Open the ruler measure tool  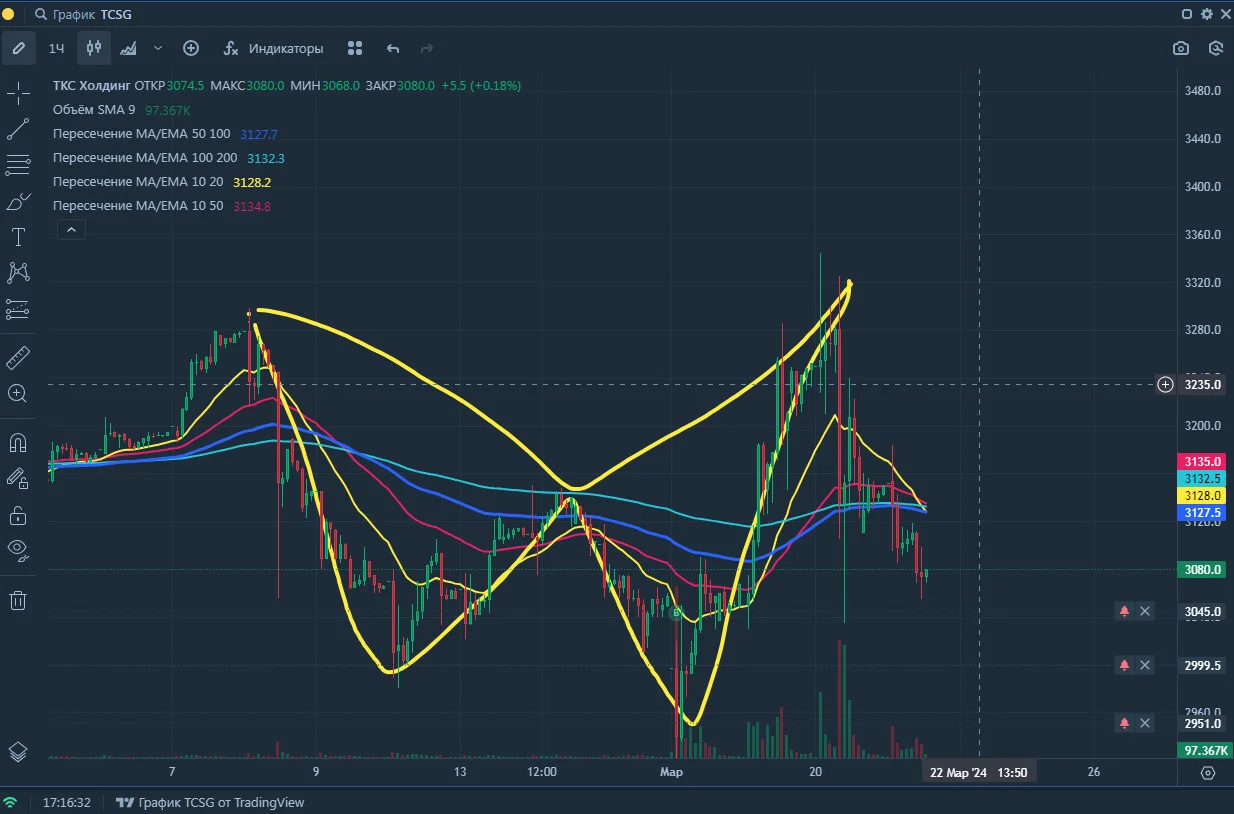[18, 357]
